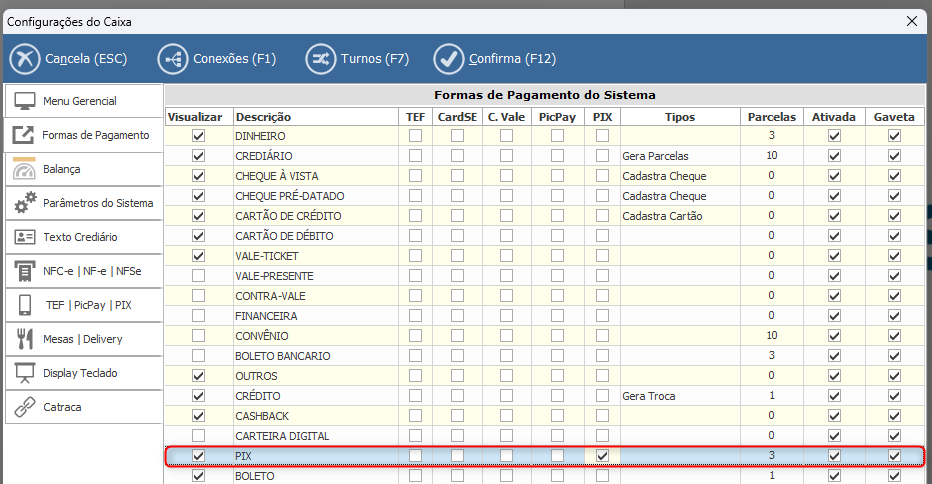
Task: Select the Catraca chain link icon
Action: [25, 407]
